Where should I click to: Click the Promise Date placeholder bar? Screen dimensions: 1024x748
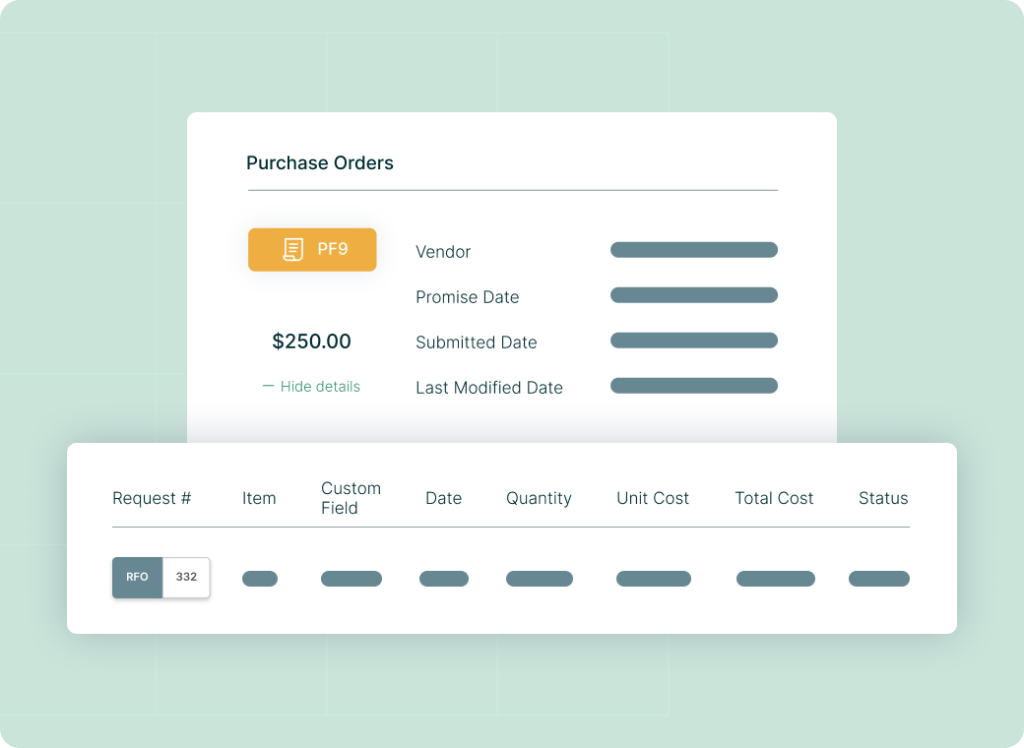click(694, 294)
